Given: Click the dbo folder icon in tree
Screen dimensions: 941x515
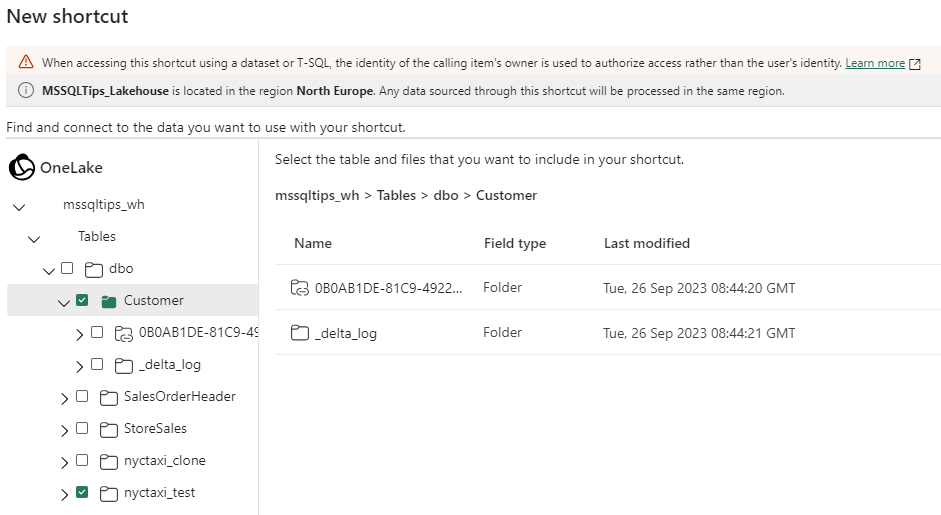Looking at the screenshot, I should point(94,270).
